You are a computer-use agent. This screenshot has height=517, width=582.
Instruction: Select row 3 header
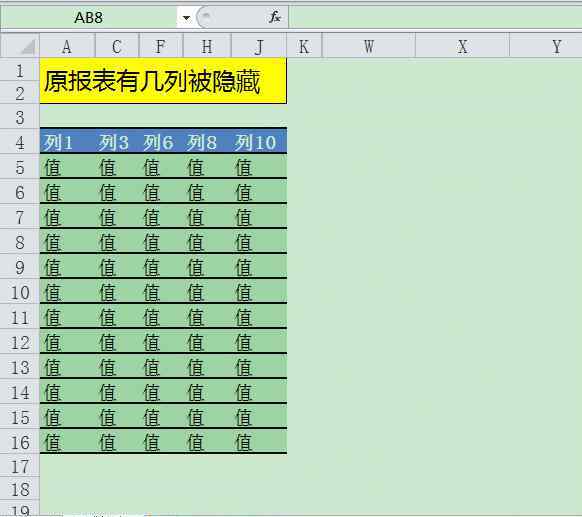coord(20,117)
